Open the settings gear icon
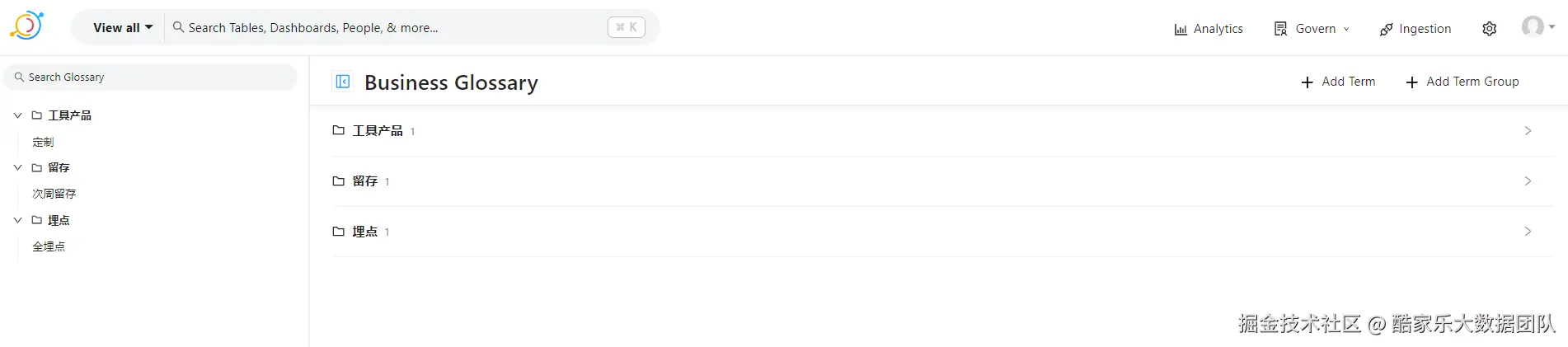The image size is (1568, 347). pyautogui.click(x=1489, y=29)
